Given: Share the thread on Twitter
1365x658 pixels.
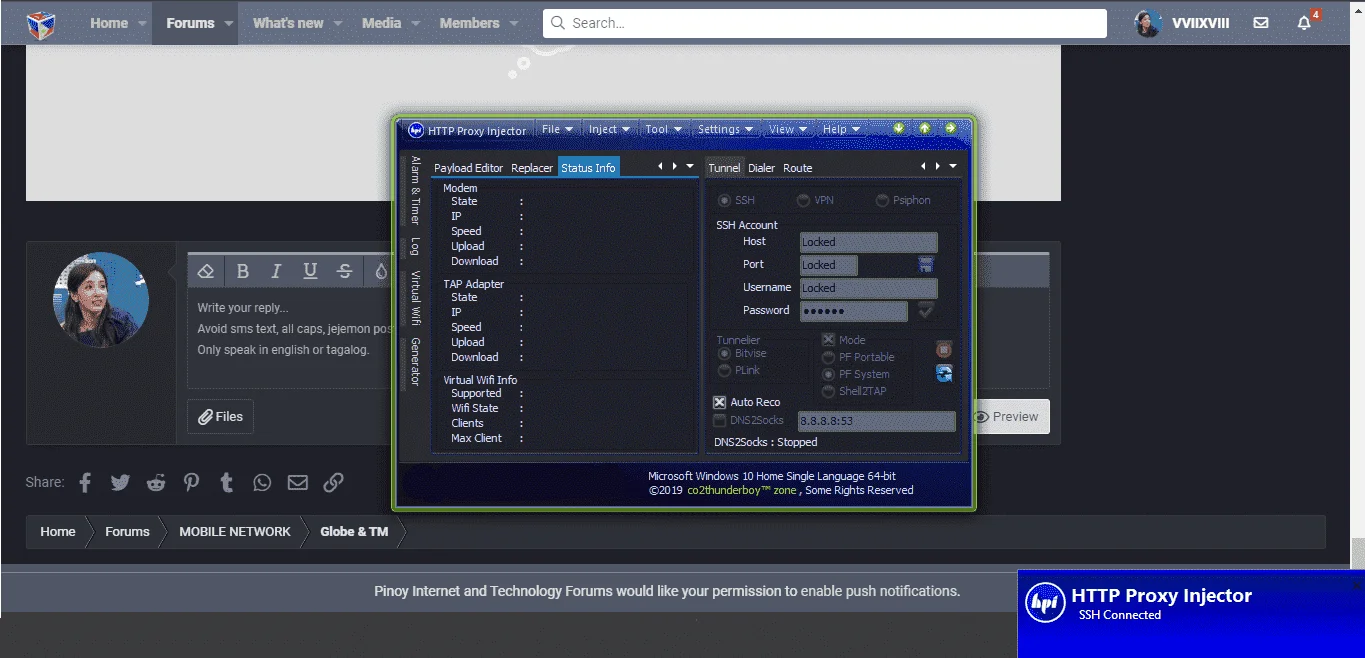Looking at the screenshot, I should (x=120, y=482).
